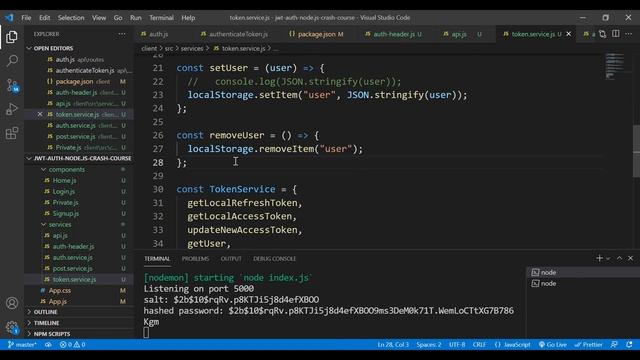This screenshot has height=360, width=640.
Task: Open the new terminal launch profile dropdown
Action: point(608,258)
